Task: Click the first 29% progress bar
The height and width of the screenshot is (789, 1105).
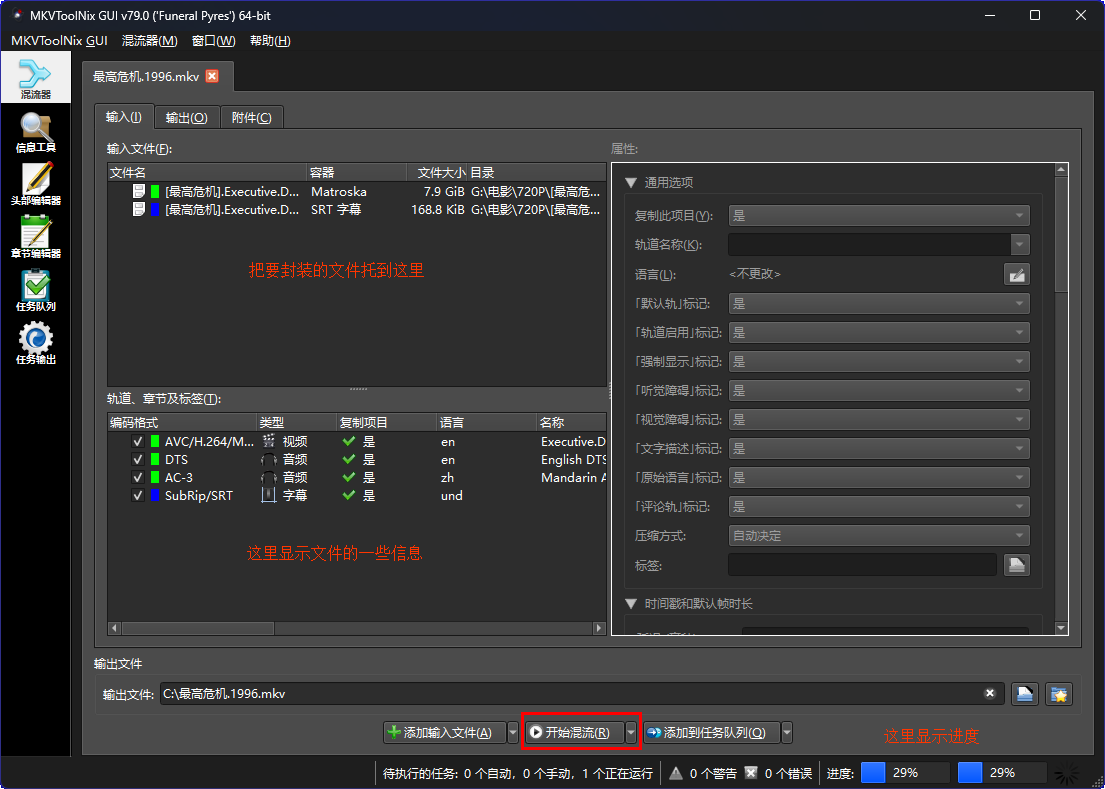Action: click(x=905, y=773)
